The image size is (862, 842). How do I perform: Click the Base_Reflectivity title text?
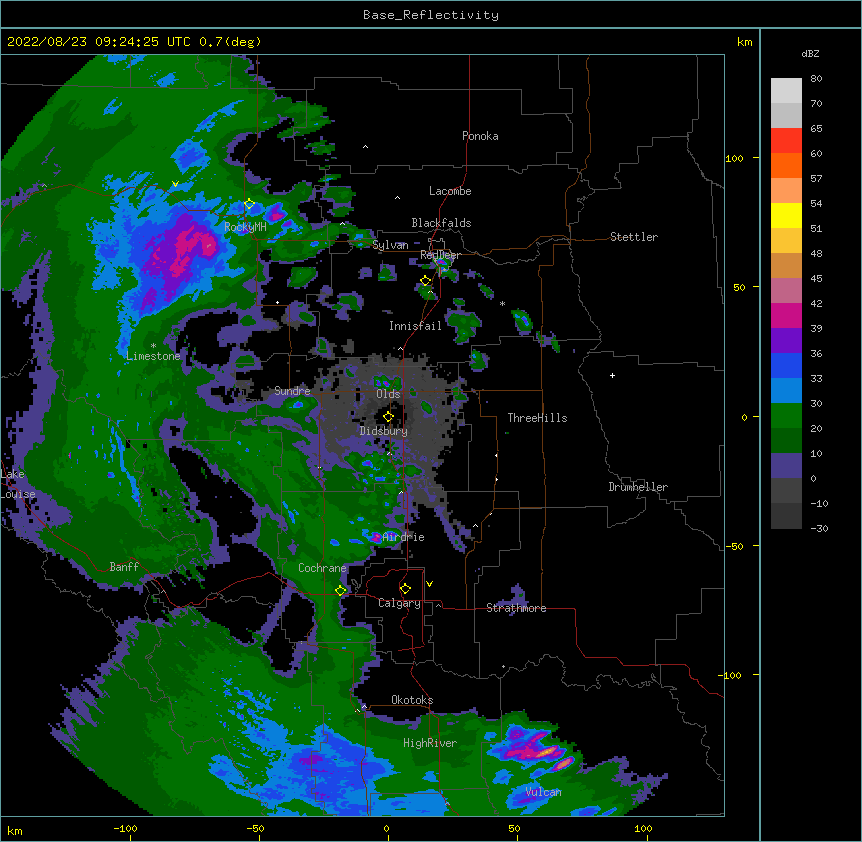(431, 15)
